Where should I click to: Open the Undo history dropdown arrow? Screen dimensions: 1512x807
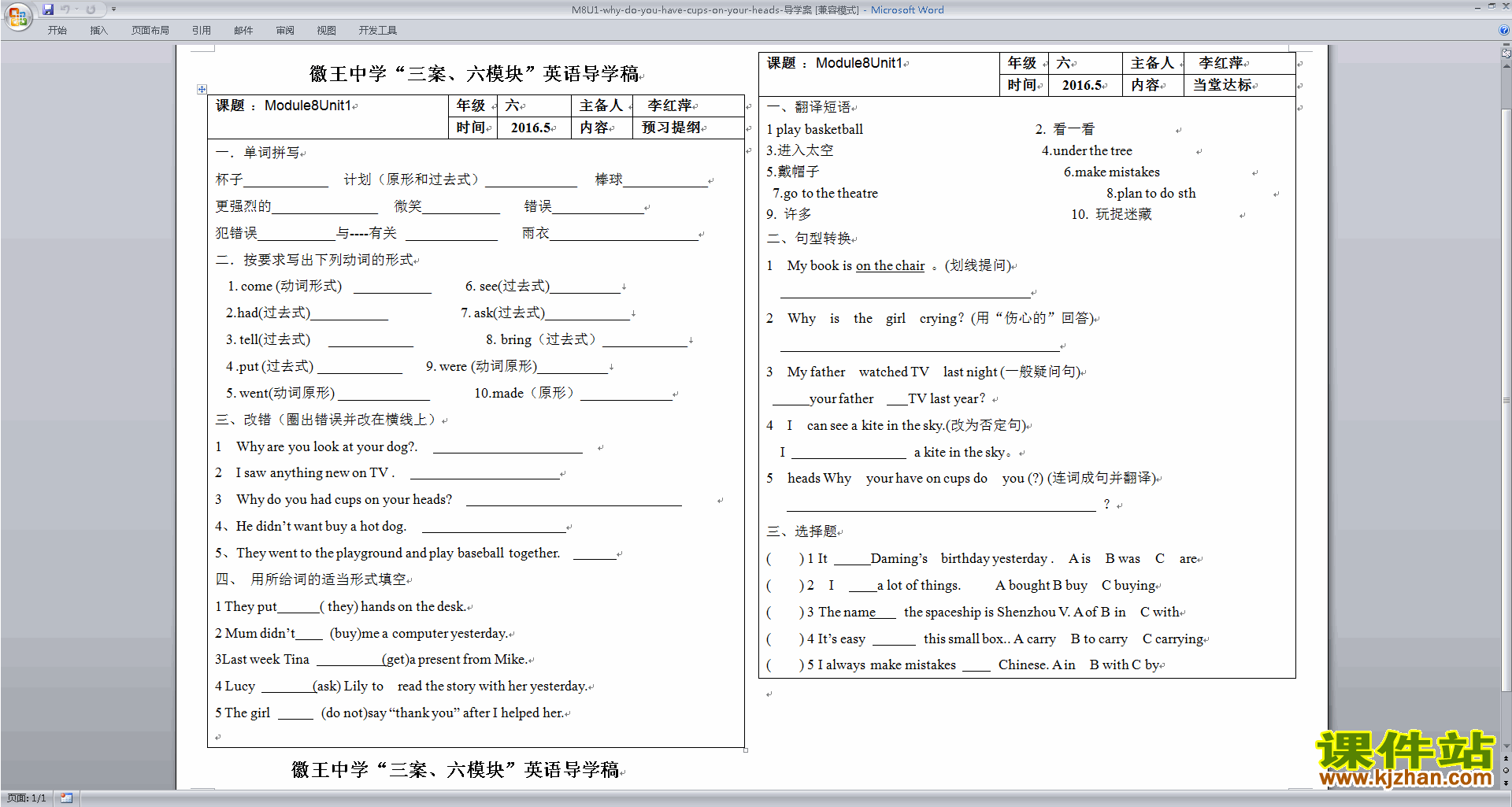click(x=76, y=9)
